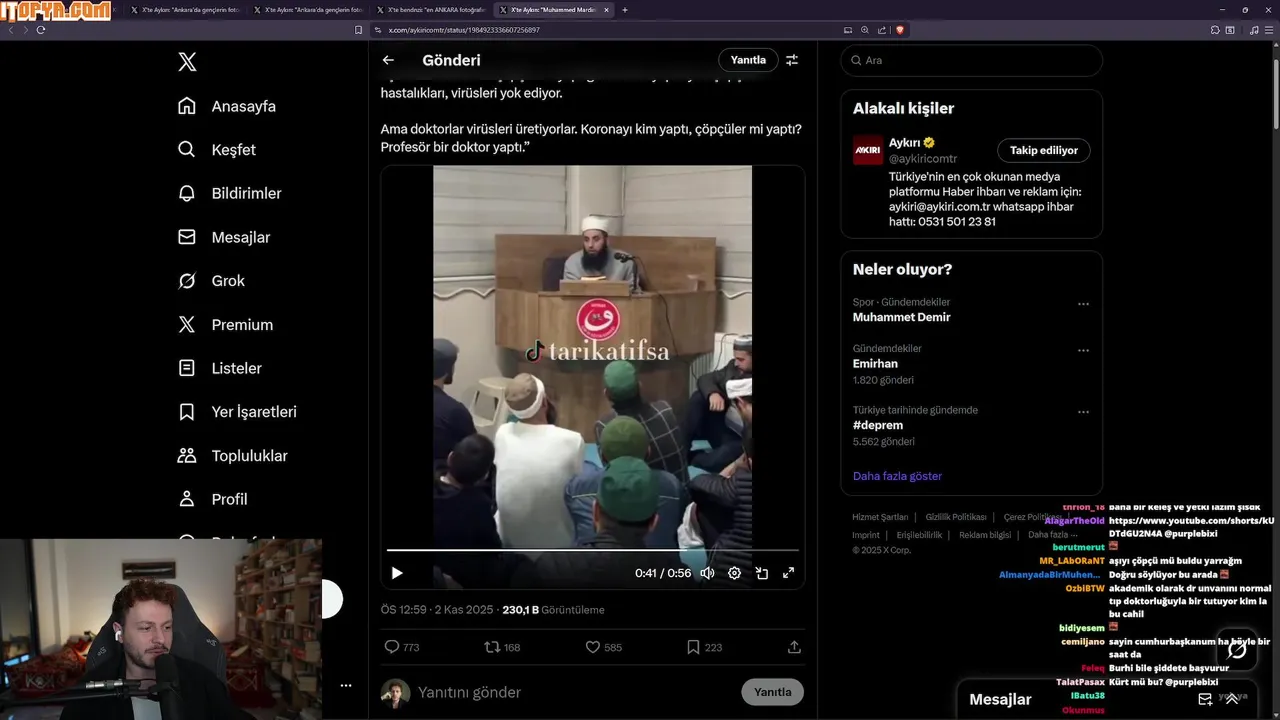The width and height of the screenshot is (1280, 720).
Task: Open more options for Muhammet Demir trend
Action: (1083, 304)
